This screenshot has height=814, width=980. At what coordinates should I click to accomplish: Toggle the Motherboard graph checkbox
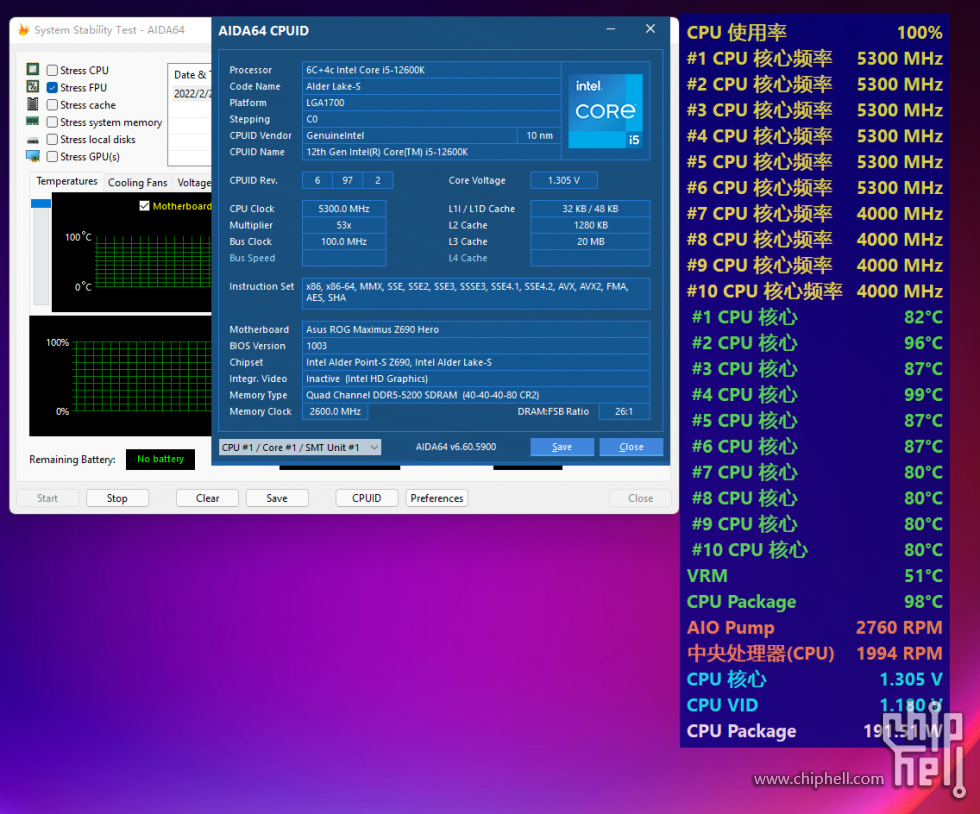click(x=144, y=206)
